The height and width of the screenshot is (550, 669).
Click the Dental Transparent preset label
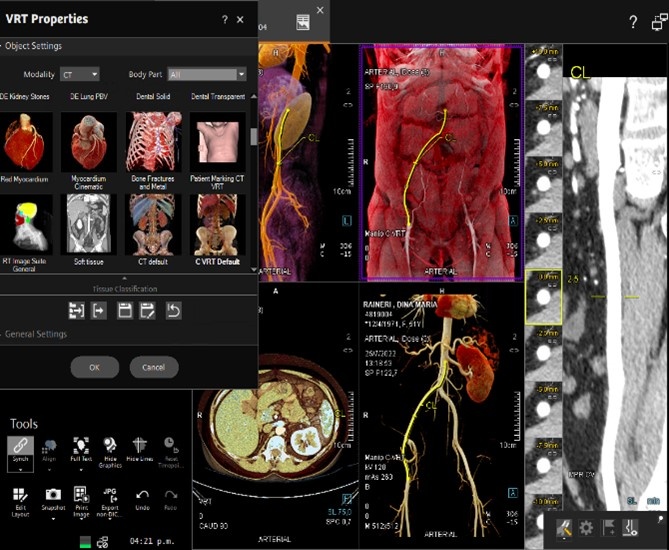[x=218, y=96]
